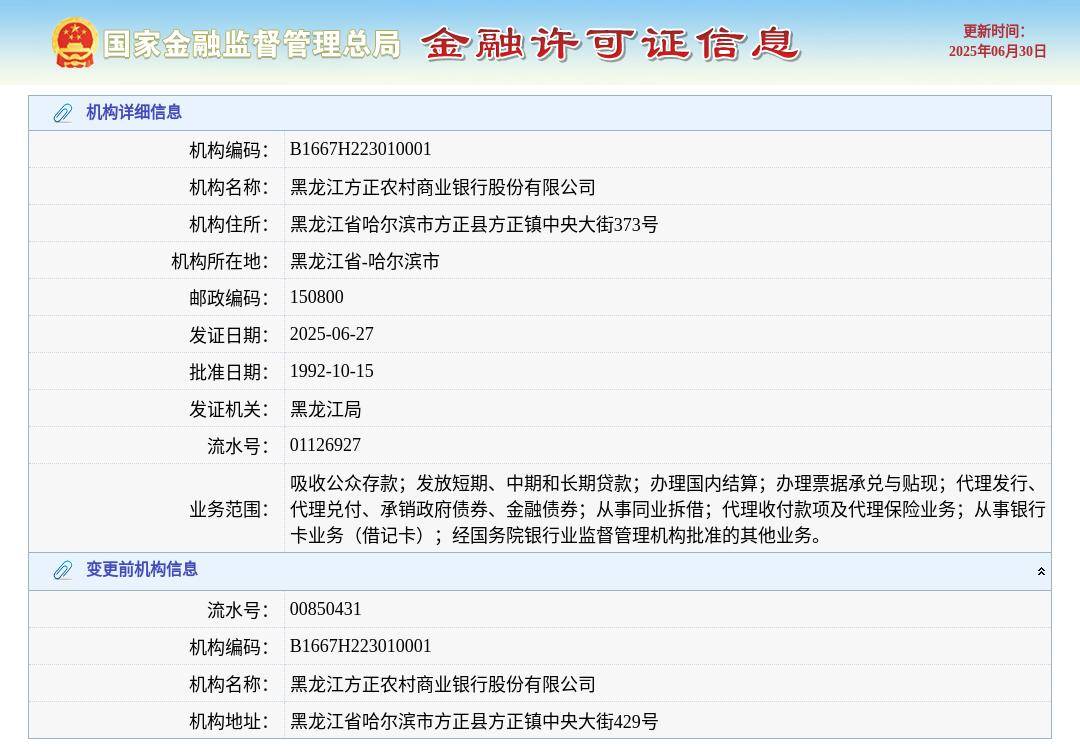Click the 邮政编码 field label
Image resolution: width=1080 pixels, height=753 pixels.
coord(229,298)
